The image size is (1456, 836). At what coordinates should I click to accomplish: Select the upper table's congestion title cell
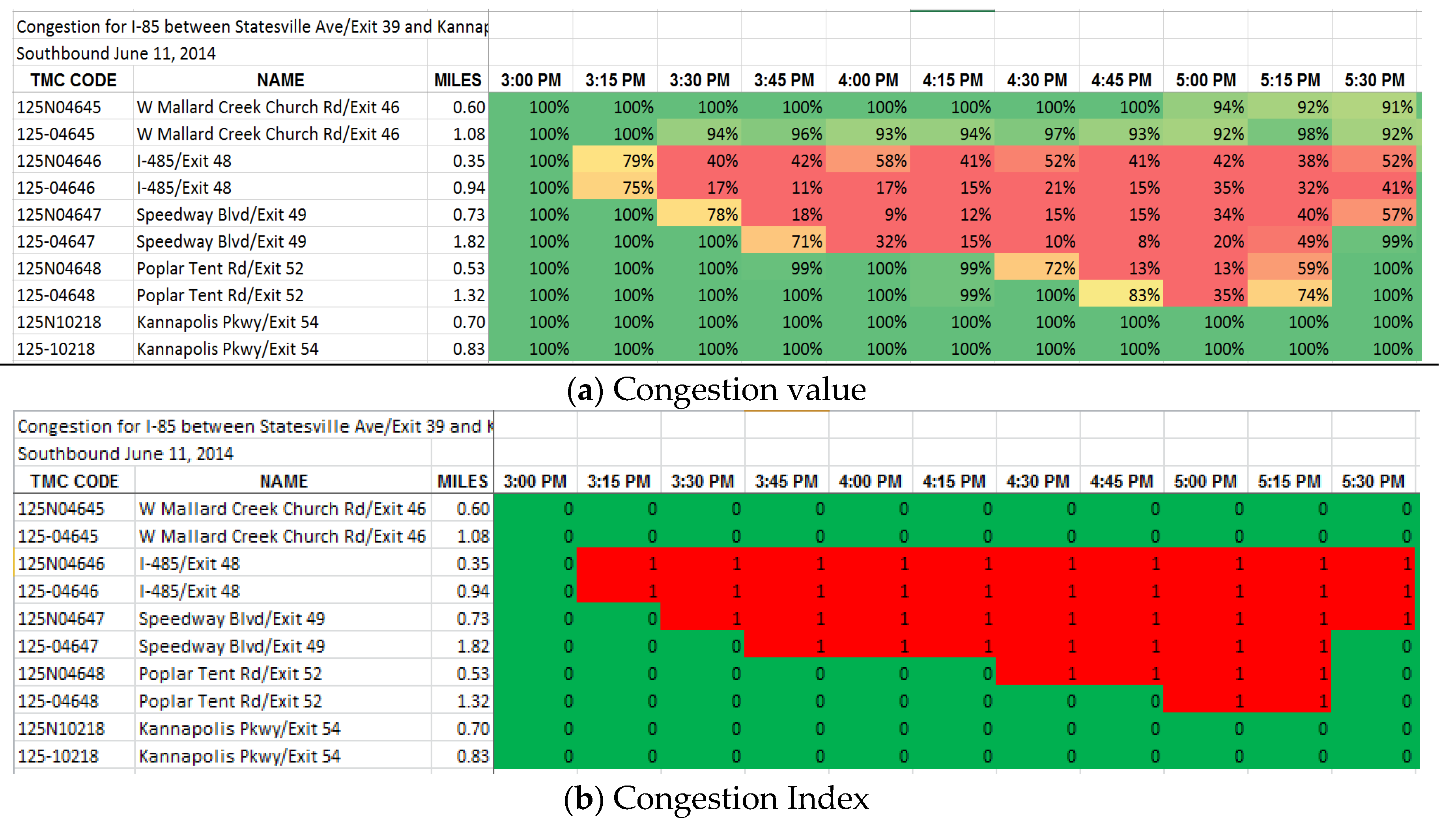coord(252,26)
